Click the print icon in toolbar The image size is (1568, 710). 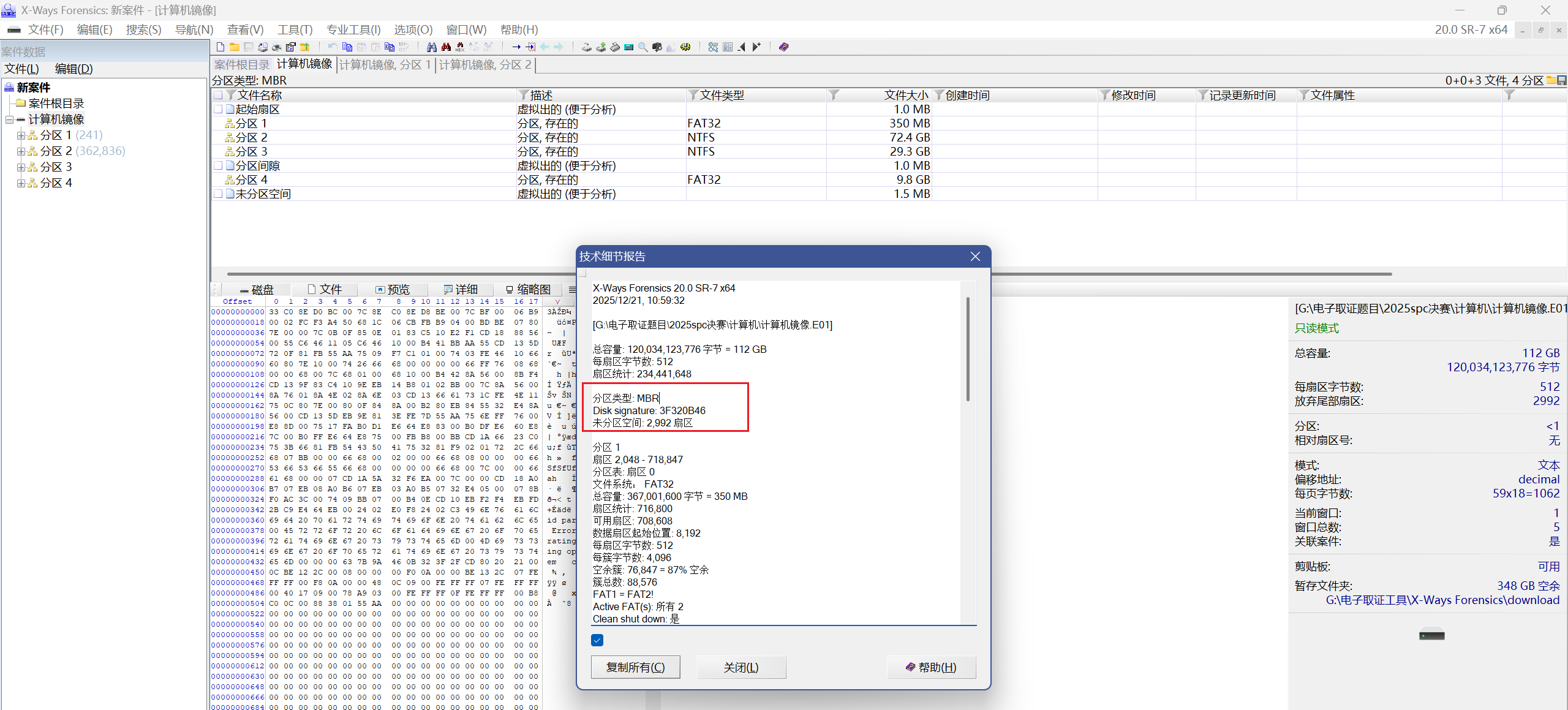(276, 47)
